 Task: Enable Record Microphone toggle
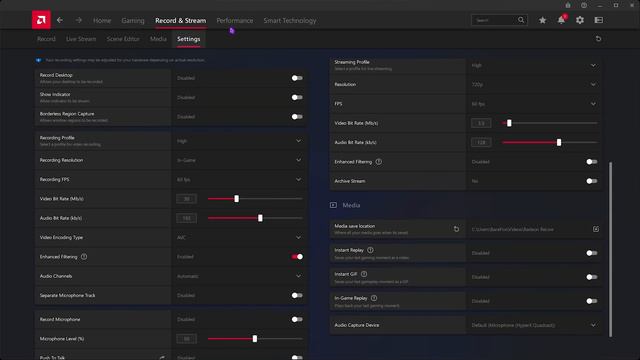(297, 319)
